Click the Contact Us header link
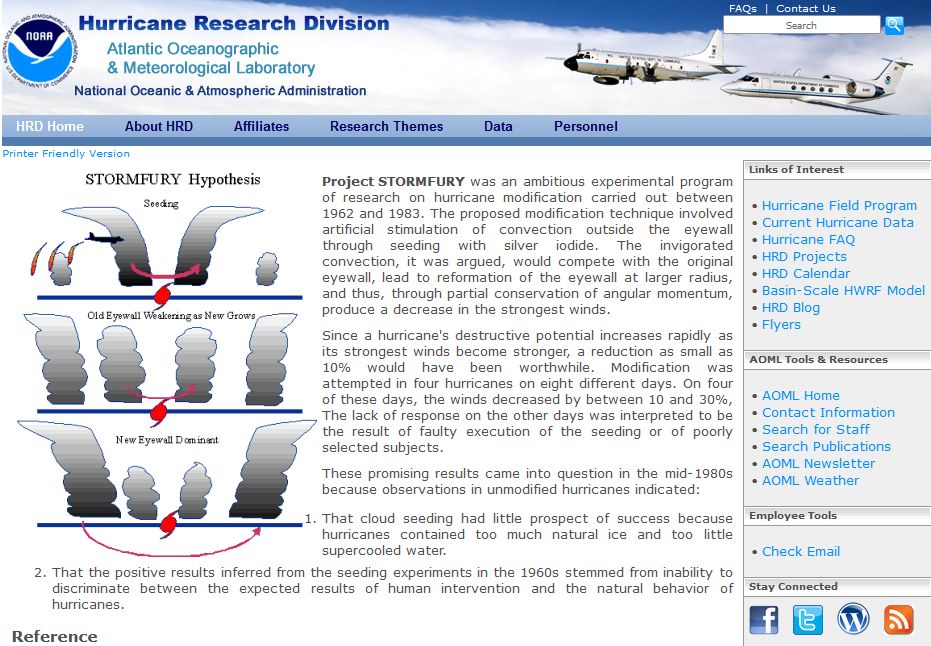The height and width of the screenshot is (646, 931). click(806, 8)
